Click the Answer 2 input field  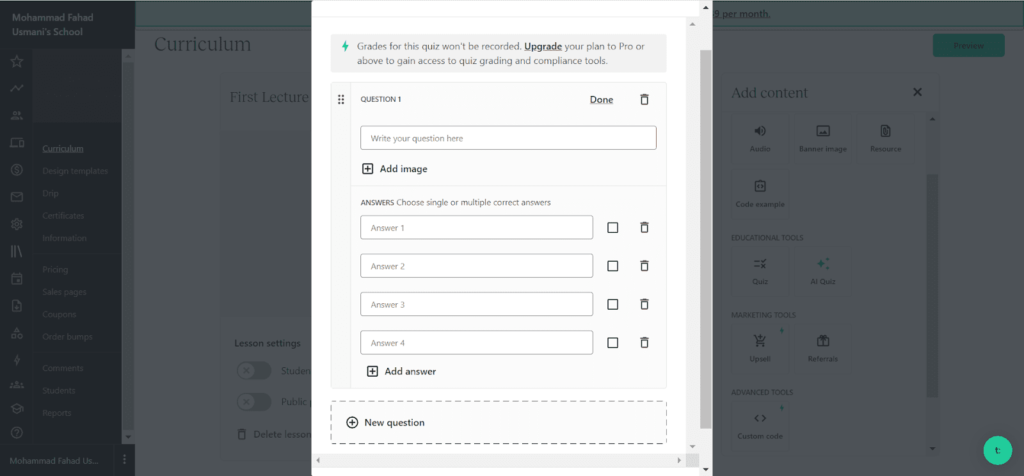477,266
